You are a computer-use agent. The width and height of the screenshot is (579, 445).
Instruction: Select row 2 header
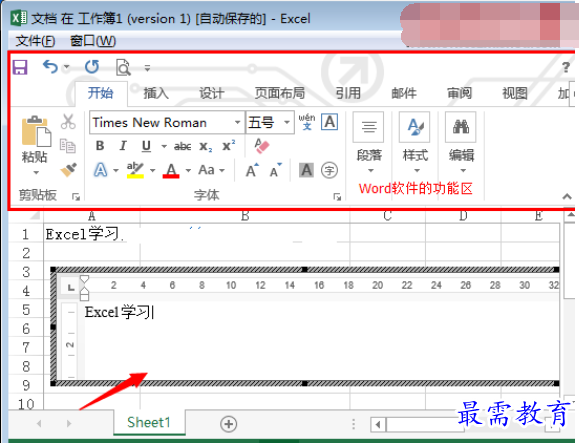tap(25, 253)
